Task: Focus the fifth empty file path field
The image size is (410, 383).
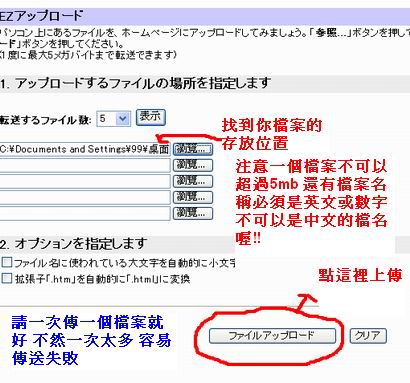Action: coord(85,213)
